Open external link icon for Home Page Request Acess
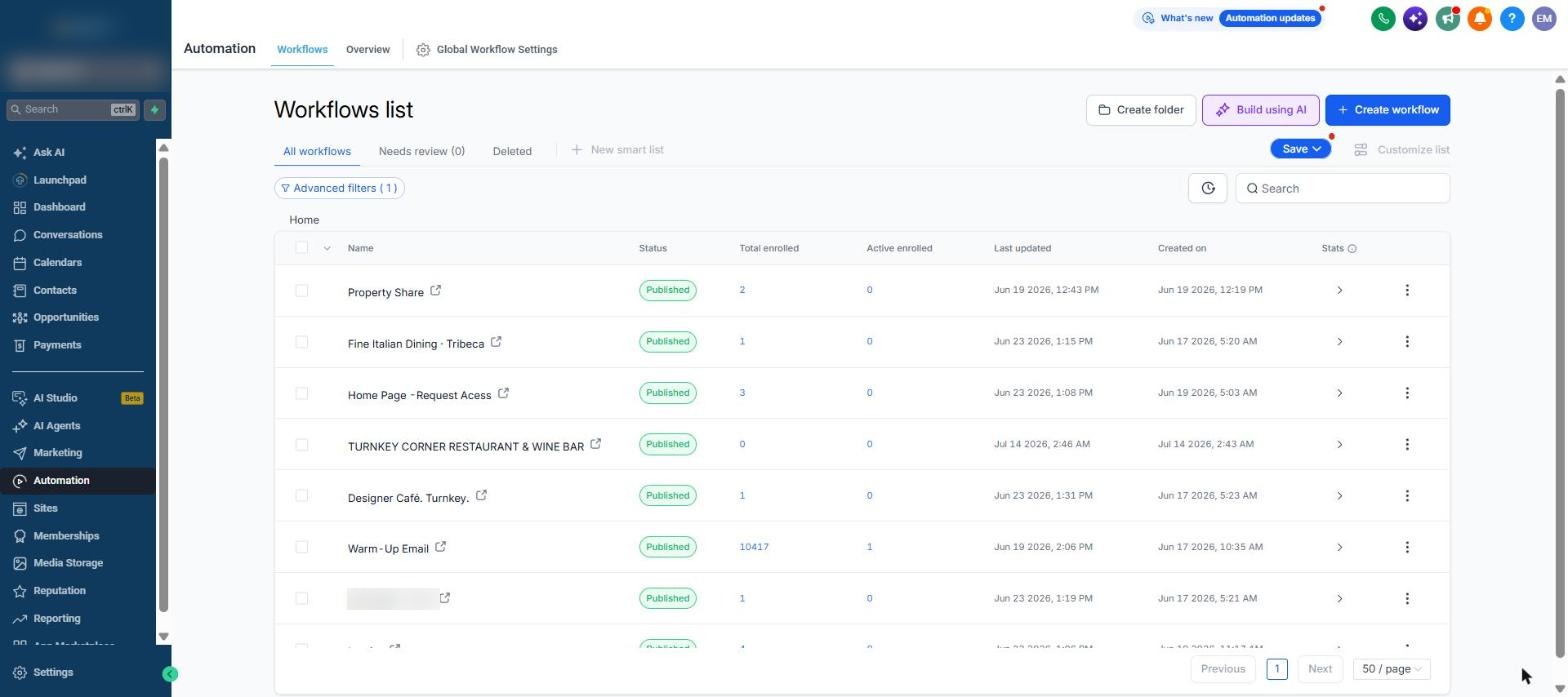The width and height of the screenshot is (1568, 697). click(x=503, y=393)
